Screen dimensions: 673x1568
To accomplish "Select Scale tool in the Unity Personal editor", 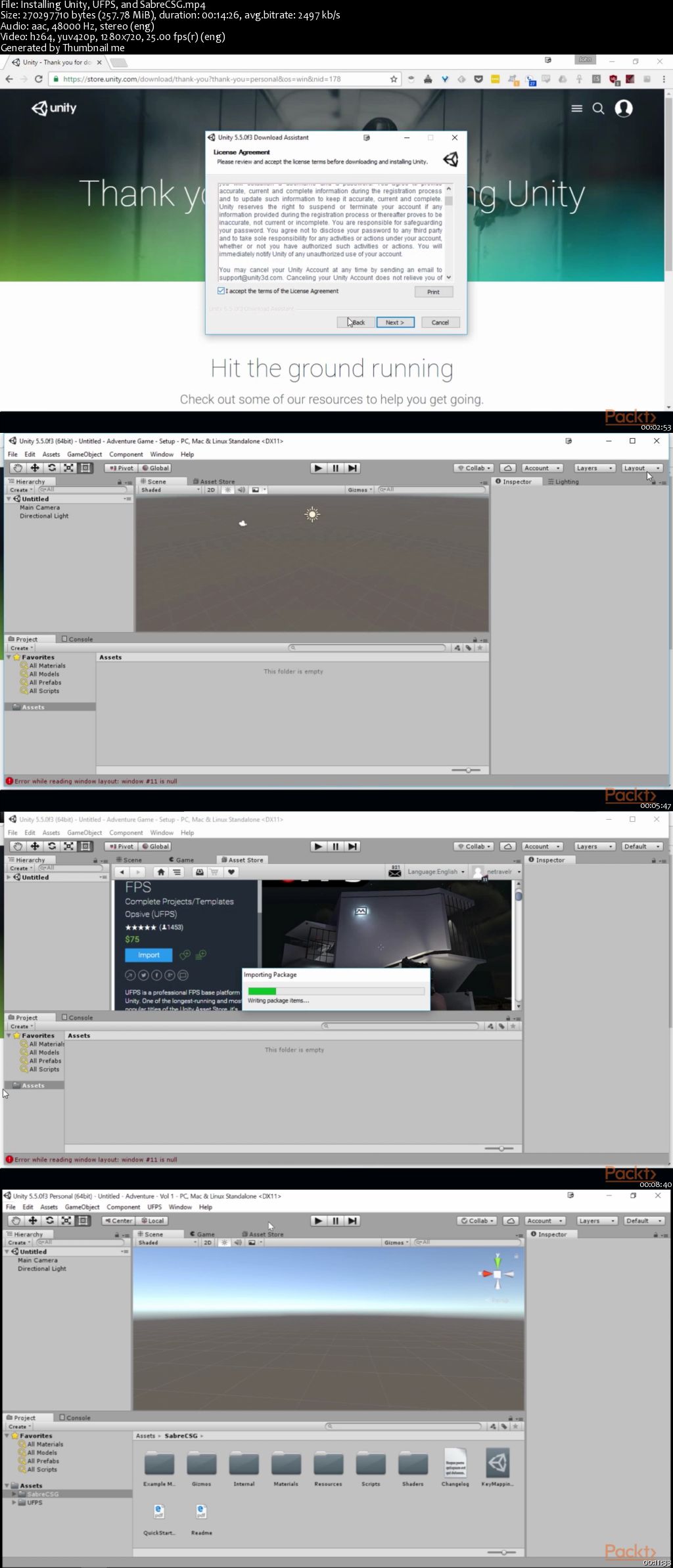I will 66,1221.
